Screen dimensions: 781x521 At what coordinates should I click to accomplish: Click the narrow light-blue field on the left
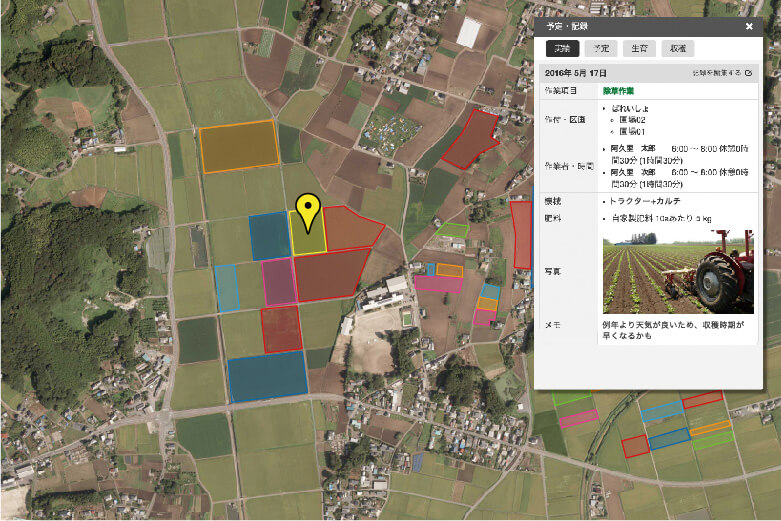coord(226,287)
